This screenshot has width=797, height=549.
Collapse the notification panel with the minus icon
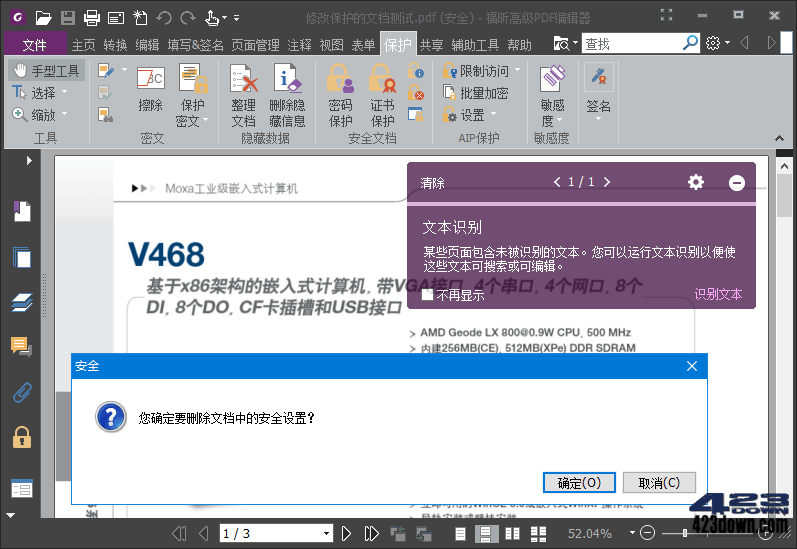[737, 183]
